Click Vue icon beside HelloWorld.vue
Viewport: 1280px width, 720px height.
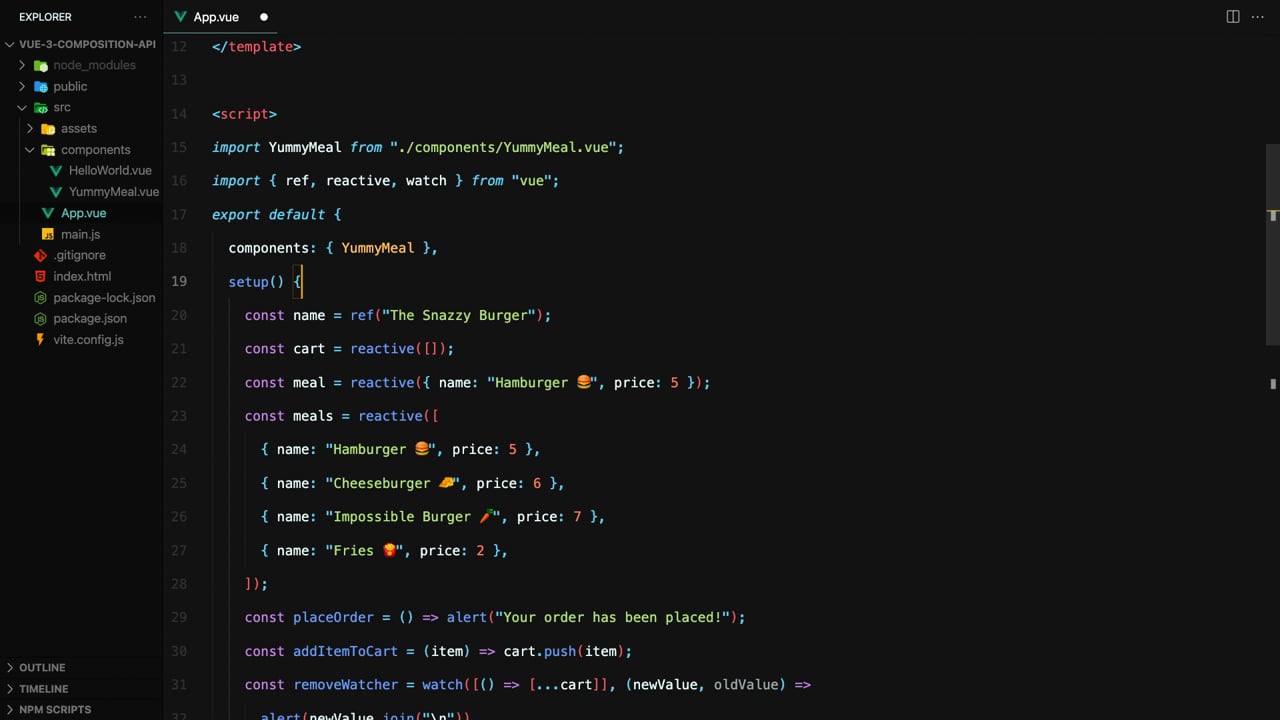pos(56,171)
